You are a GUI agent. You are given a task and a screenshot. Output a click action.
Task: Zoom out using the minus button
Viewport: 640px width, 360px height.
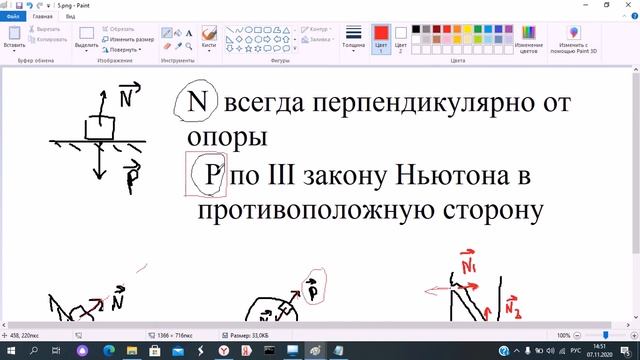click(x=577, y=335)
